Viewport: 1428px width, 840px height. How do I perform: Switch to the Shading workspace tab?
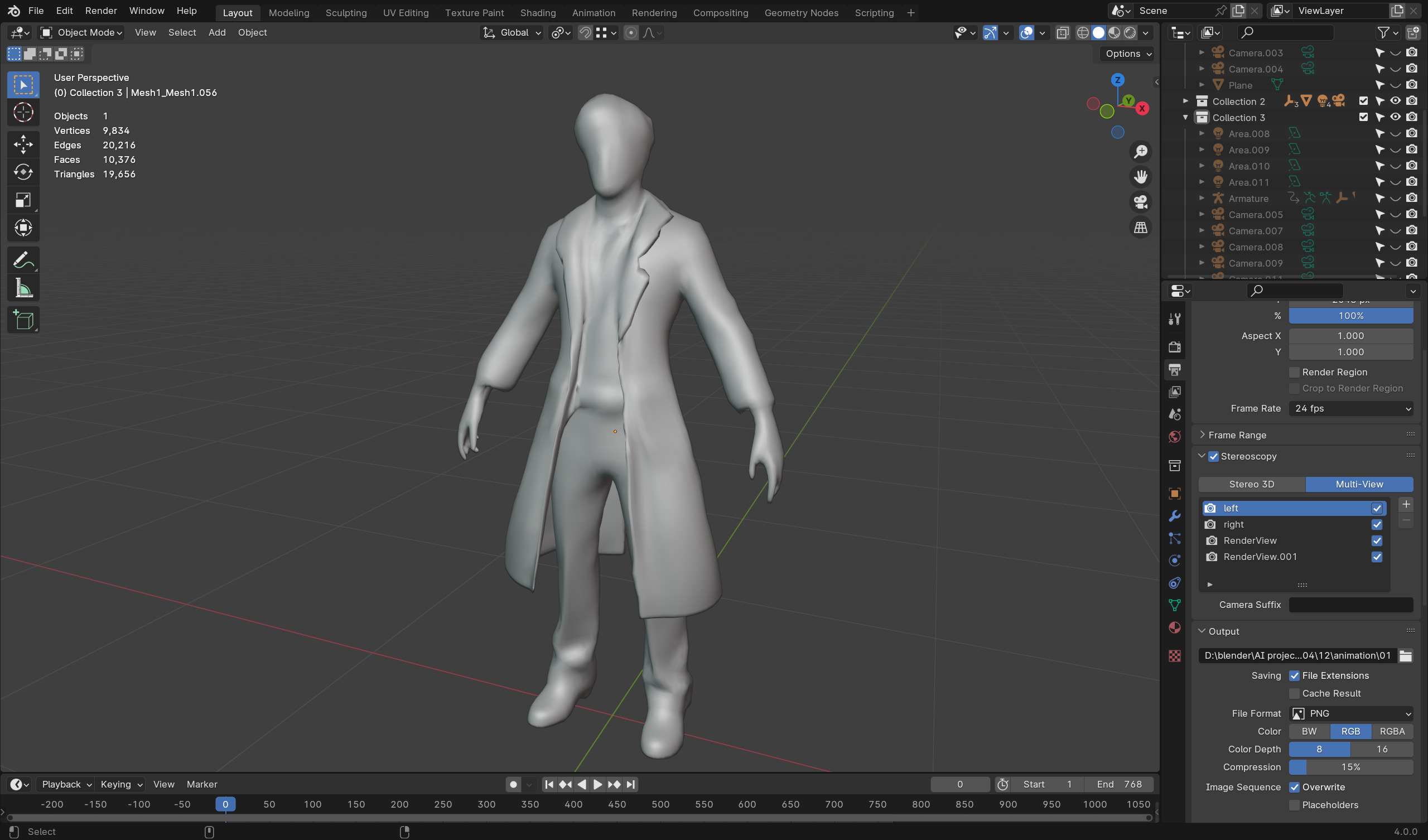click(x=538, y=12)
